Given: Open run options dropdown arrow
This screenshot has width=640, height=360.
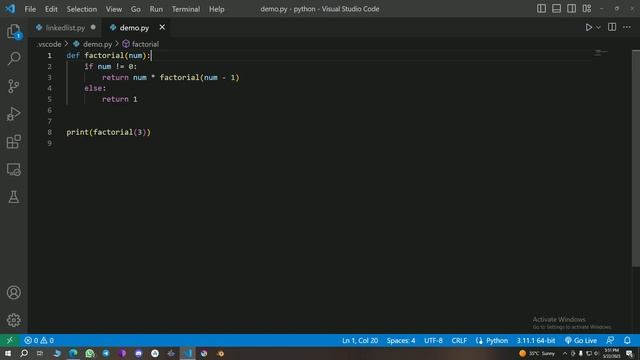Looking at the screenshot, I should pyautogui.click(x=598, y=27).
